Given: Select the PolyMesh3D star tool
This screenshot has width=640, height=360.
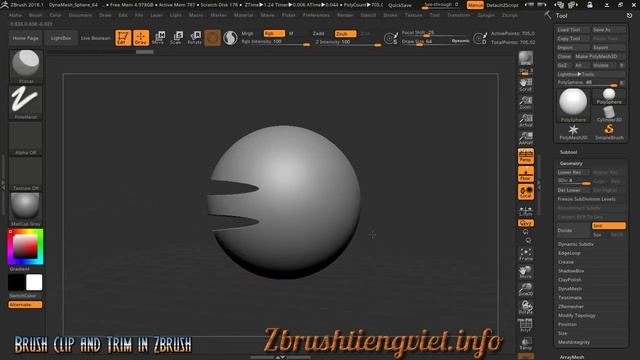Looking at the screenshot, I should 573,132.
